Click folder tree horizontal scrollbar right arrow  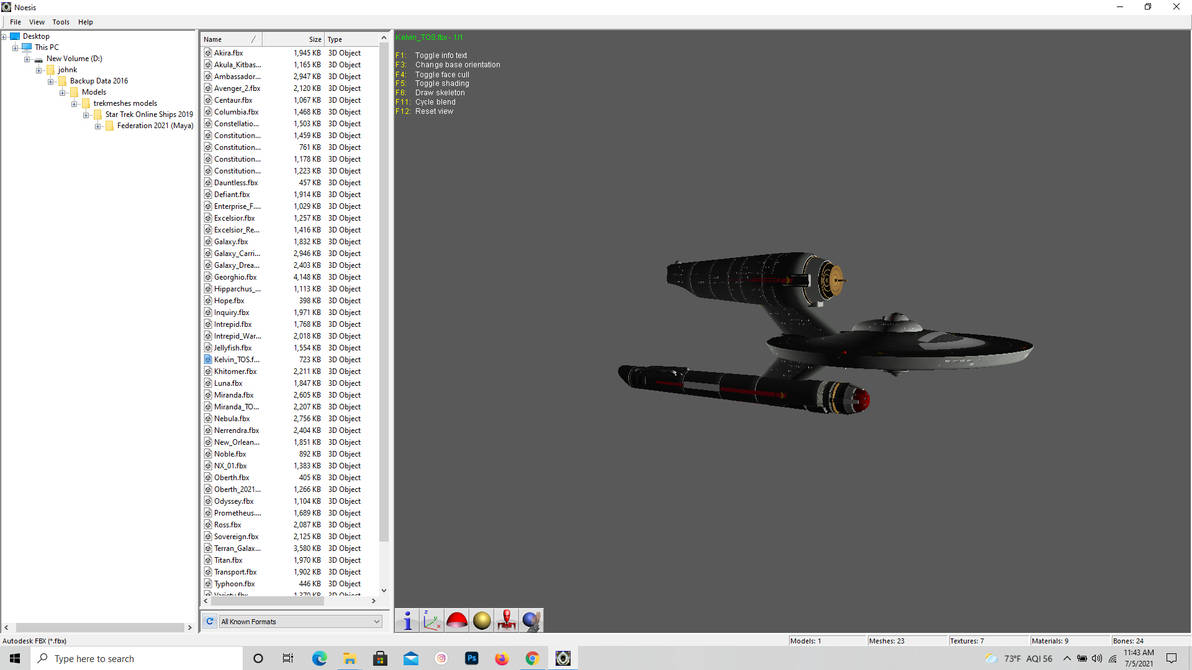189,627
